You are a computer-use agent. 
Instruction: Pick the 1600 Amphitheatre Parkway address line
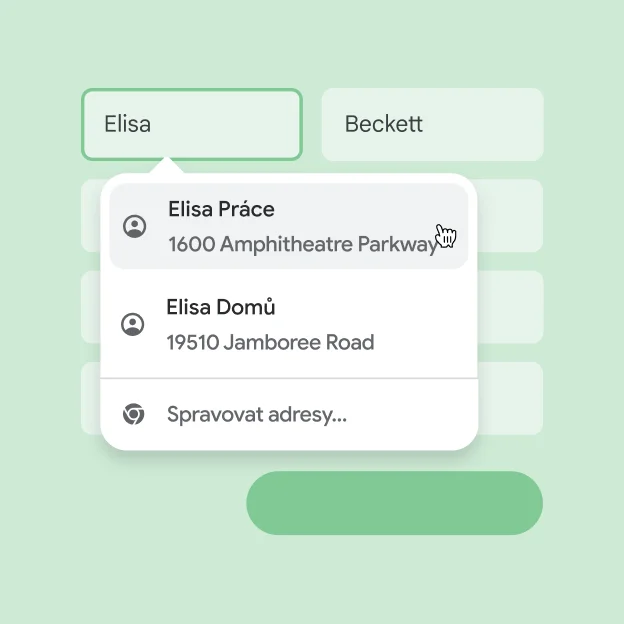point(302,244)
